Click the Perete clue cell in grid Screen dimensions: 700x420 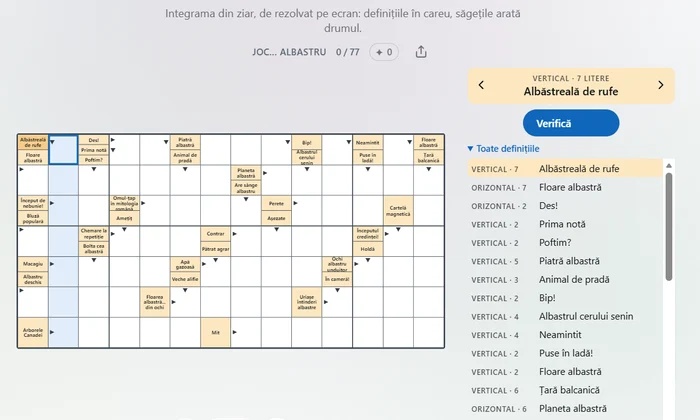tap(276, 203)
